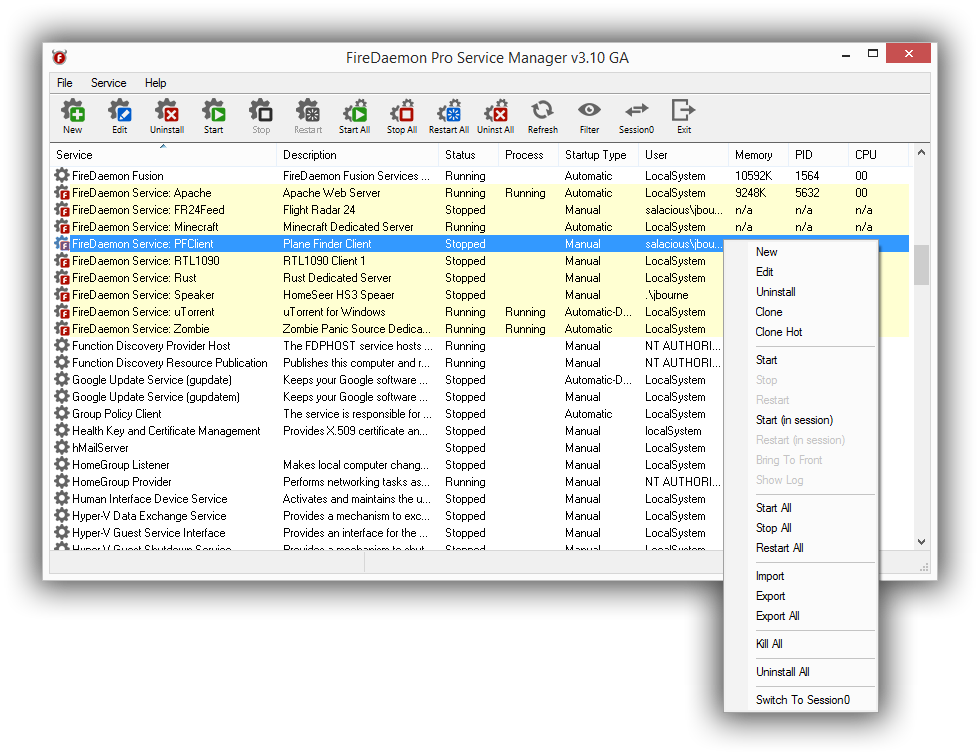Click the scrollbar down arrow in service list
980x755 pixels.
click(x=921, y=541)
